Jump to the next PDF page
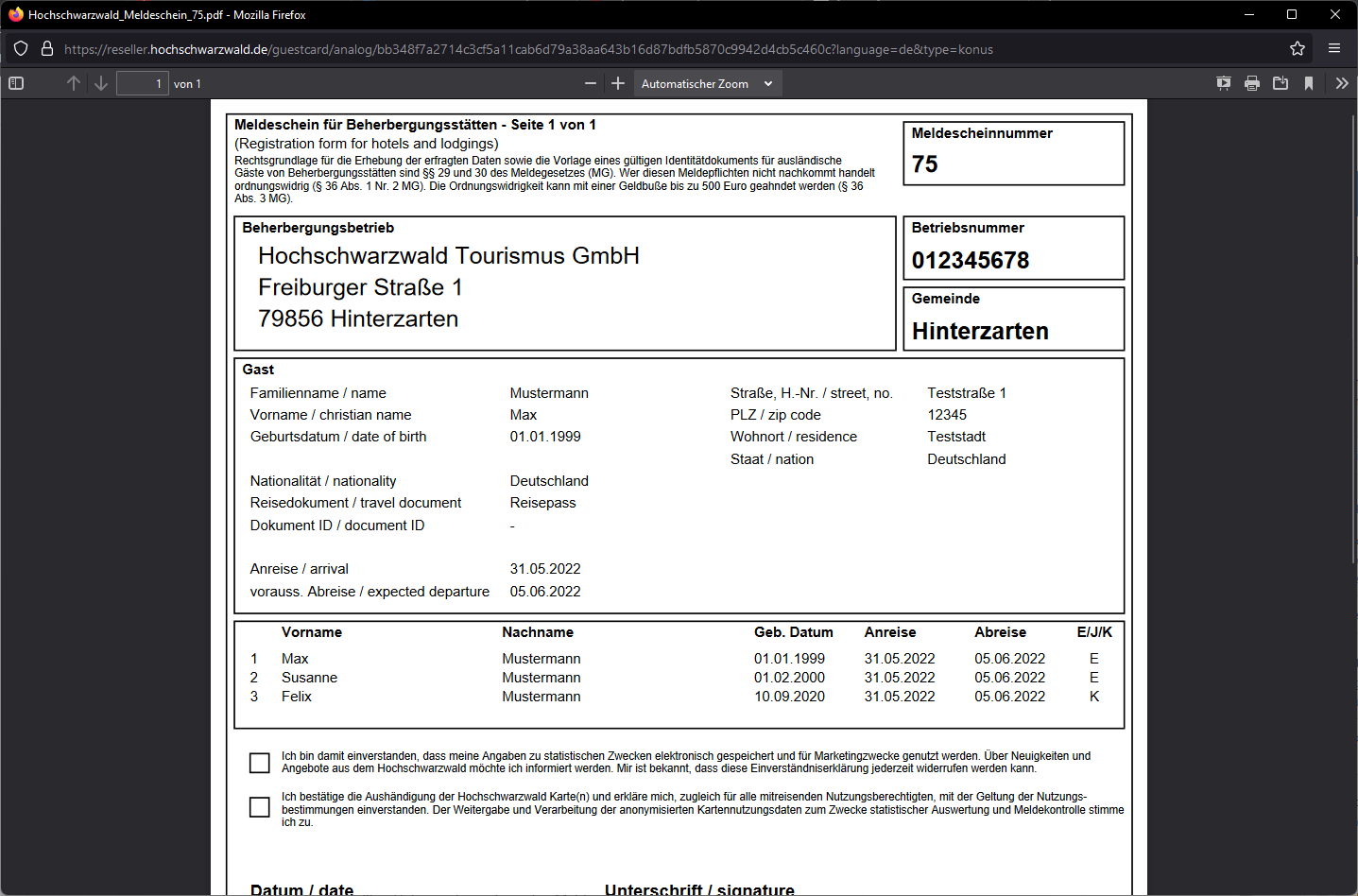The height and width of the screenshot is (896, 1358). [101, 83]
